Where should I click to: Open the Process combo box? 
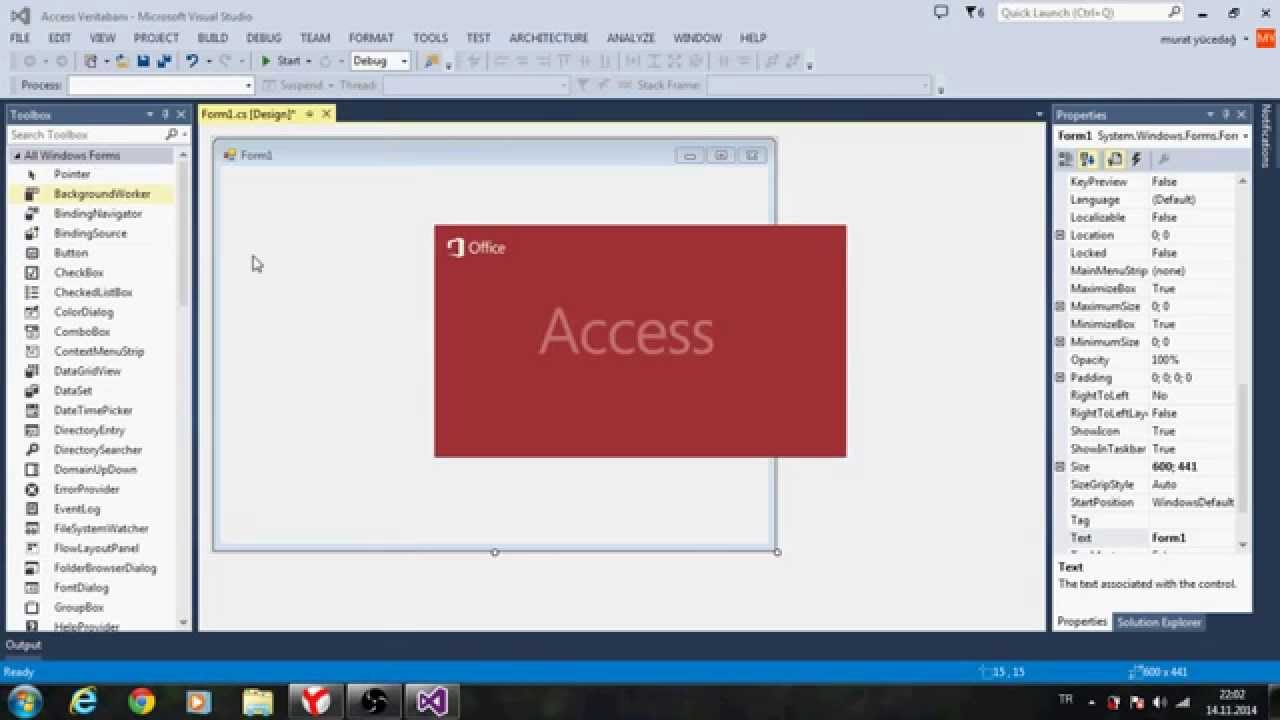click(161, 86)
